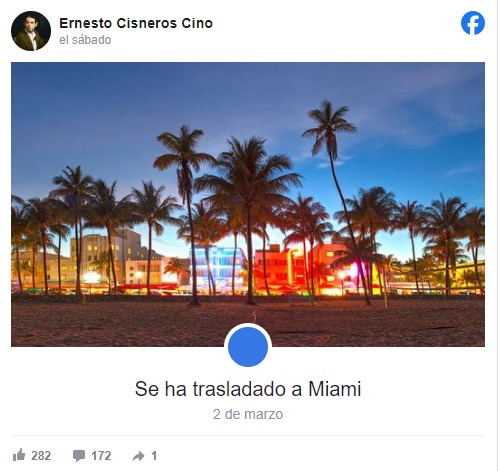The height and width of the screenshot is (471, 500).
Task: Open the Miami beach cover photo
Action: point(248,204)
